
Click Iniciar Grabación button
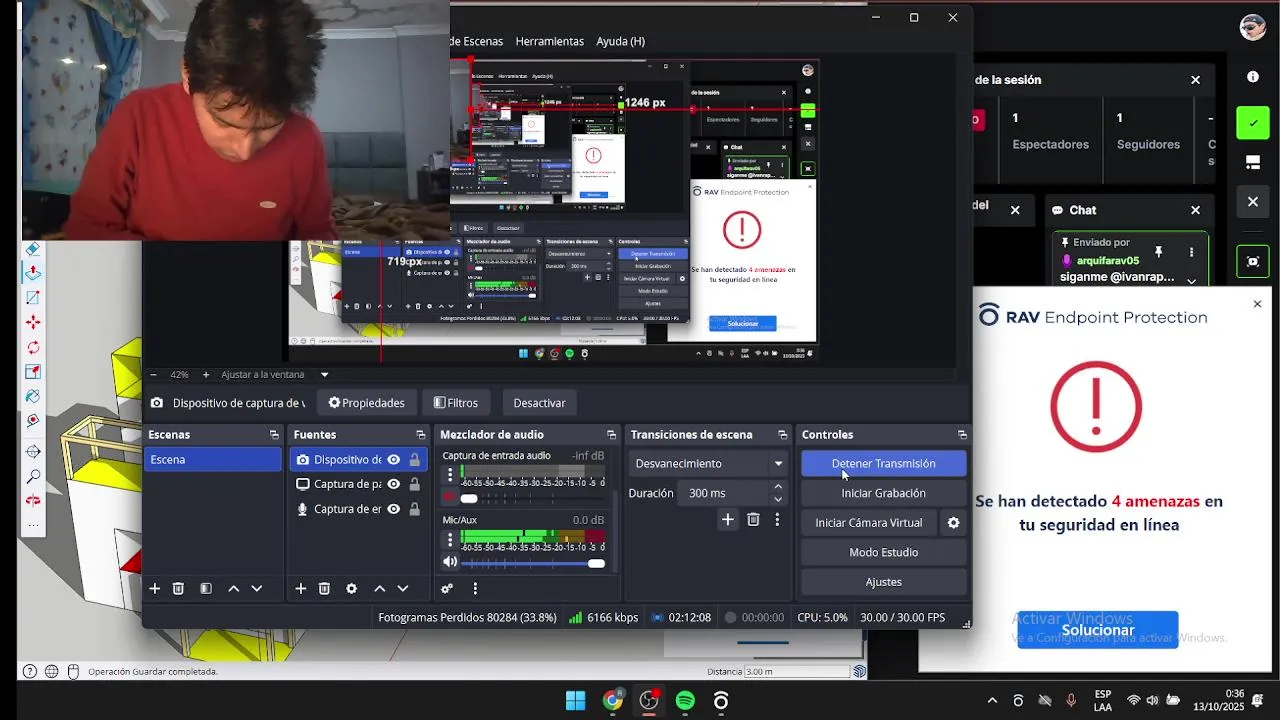pyautogui.click(x=884, y=493)
